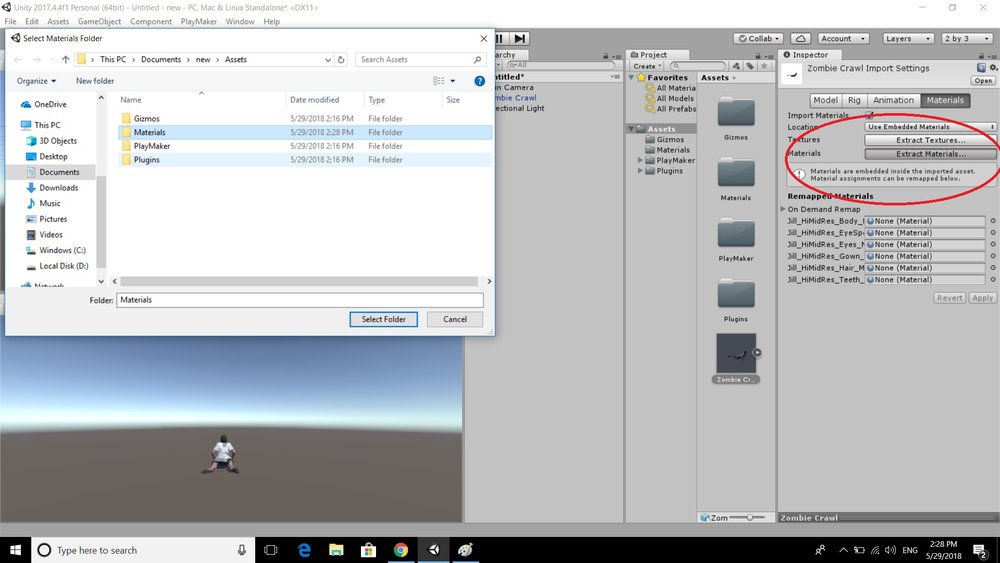Switch to the Animation tab
The image size is (1000, 563).
893,100
